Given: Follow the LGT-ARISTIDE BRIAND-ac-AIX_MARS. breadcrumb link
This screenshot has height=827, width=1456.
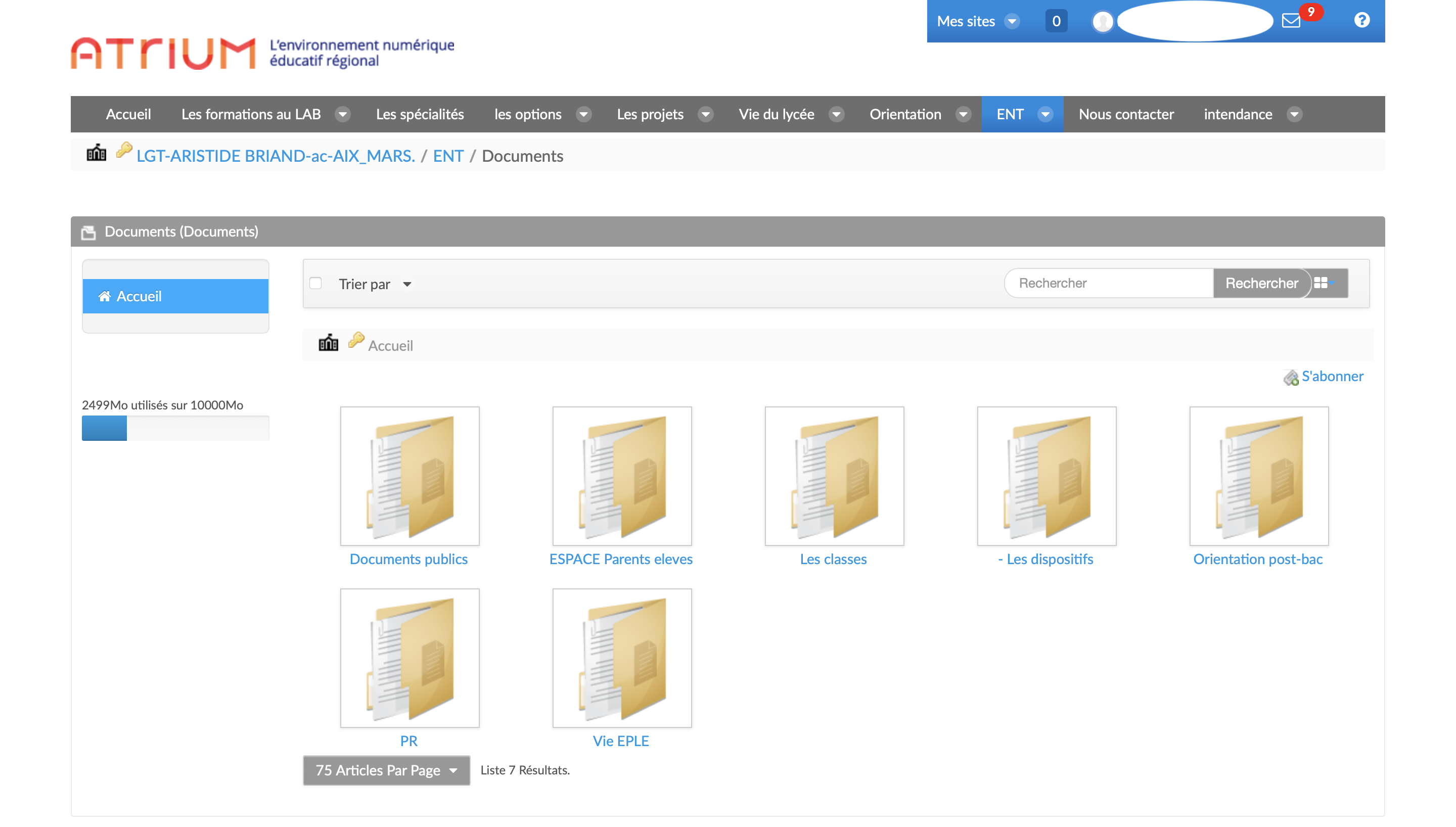Looking at the screenshot, I should (276, 156).
